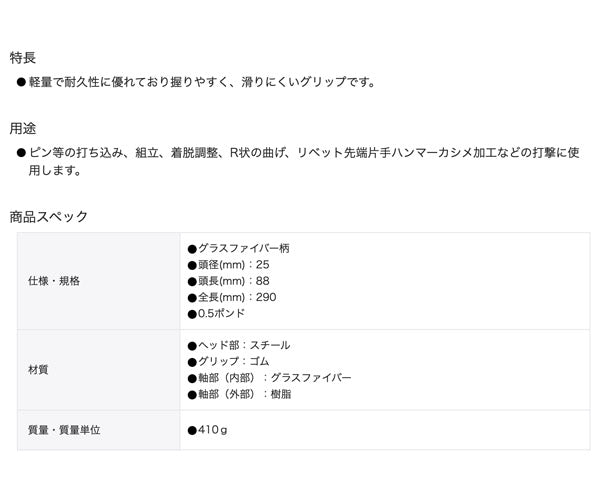This screenshot has width=600, height=500.
Task: Click the 軸部(外部):樹脂 material entry
Action: pyautogui.click(x=240, y=394)
